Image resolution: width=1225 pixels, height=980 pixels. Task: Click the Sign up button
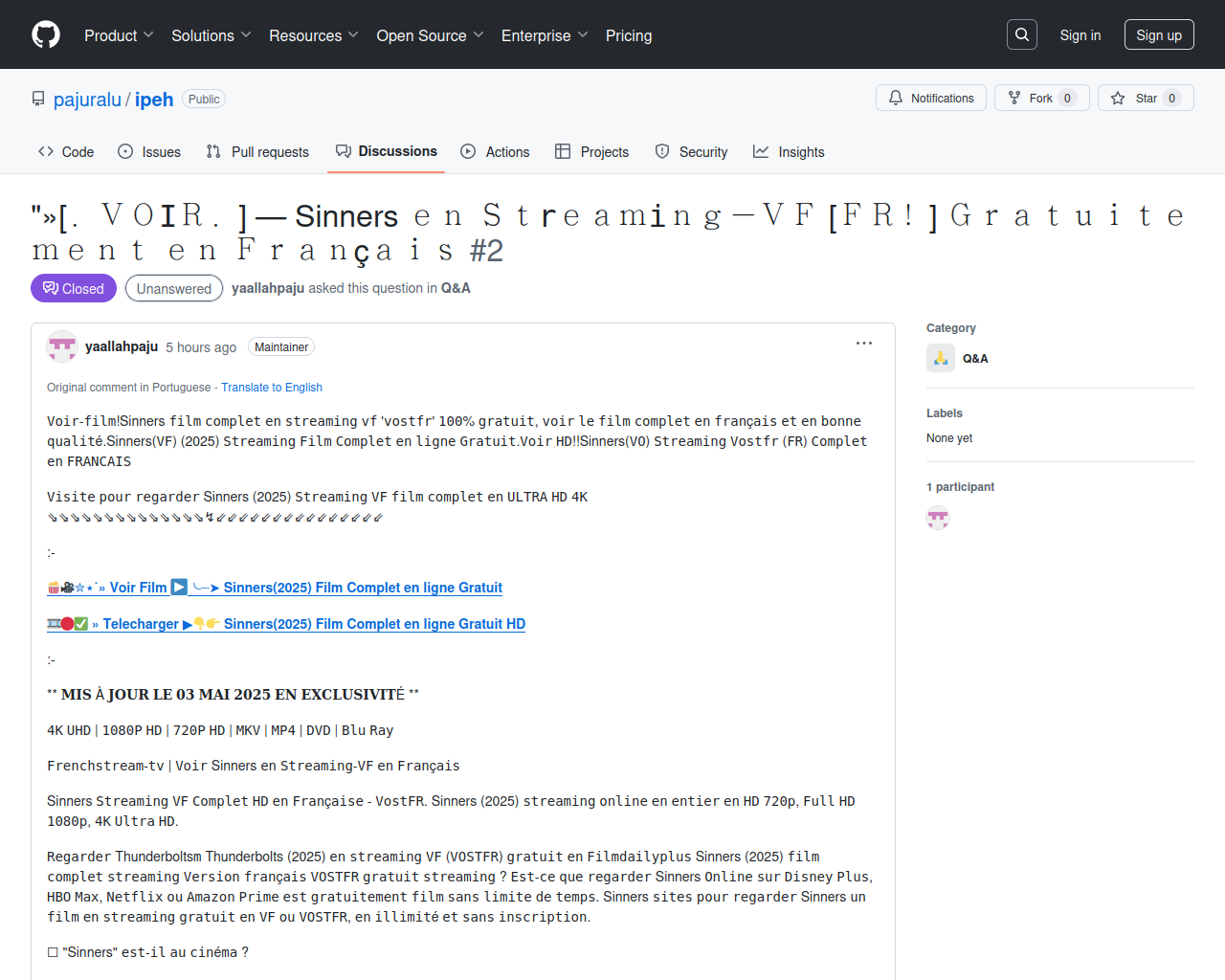pyautogui.click(x=1159, y=35)
